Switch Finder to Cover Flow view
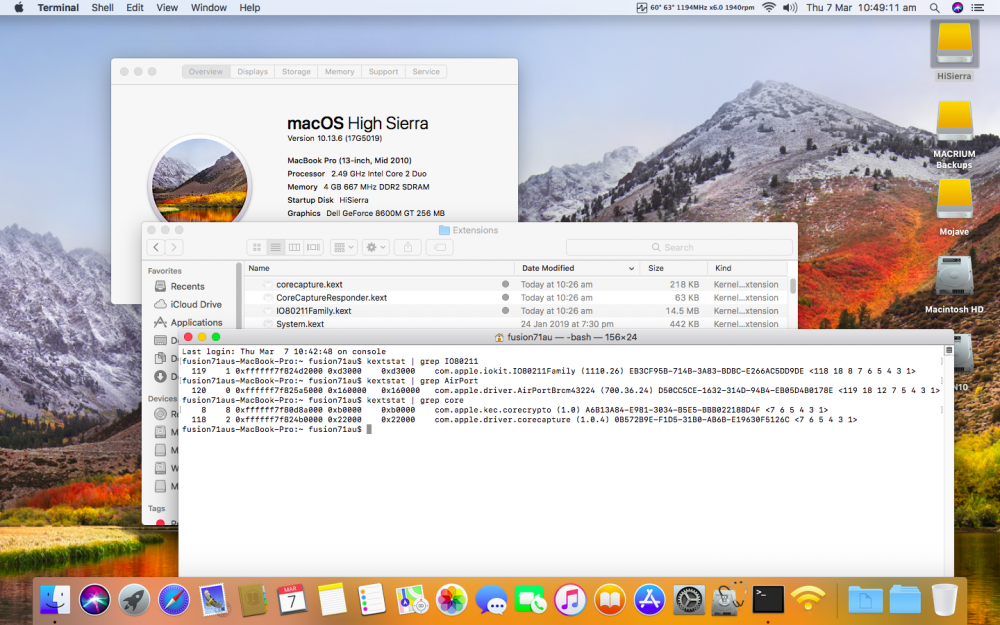Screen dimensions: 1000x625 (x=313, y=247)
